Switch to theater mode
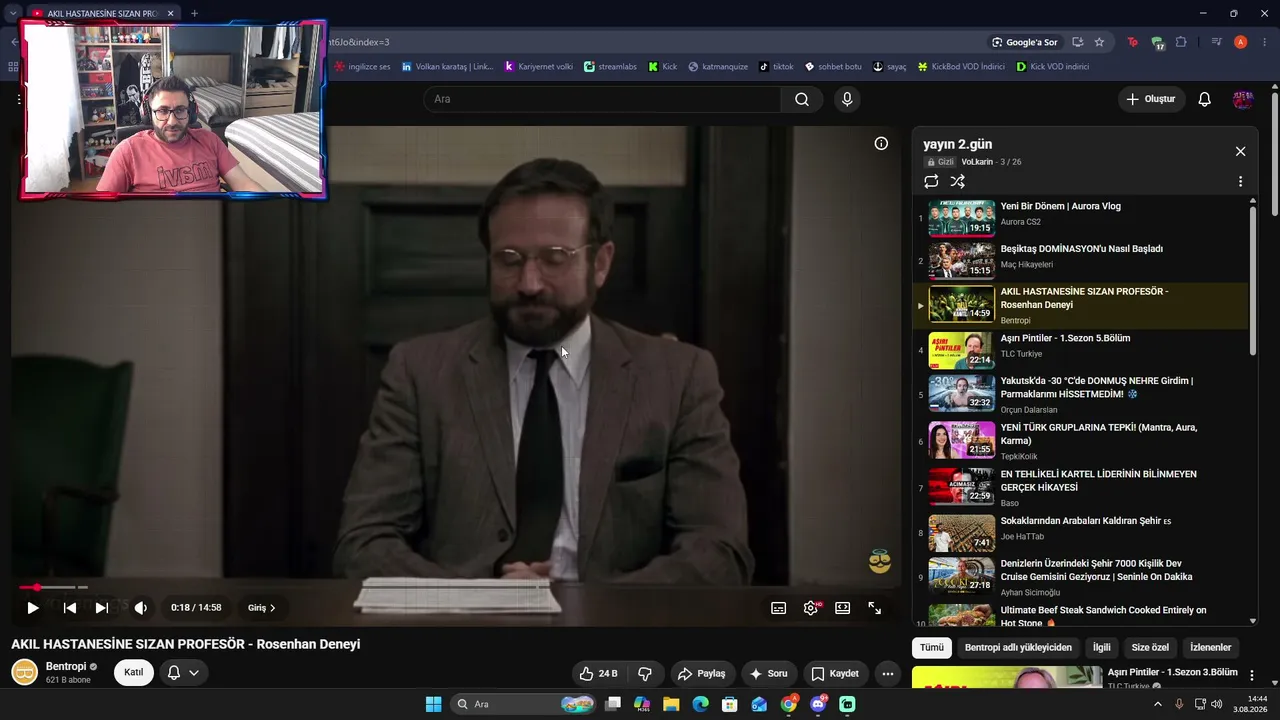Viewport: 1280px width, 720px height. (x=843, y=607)
